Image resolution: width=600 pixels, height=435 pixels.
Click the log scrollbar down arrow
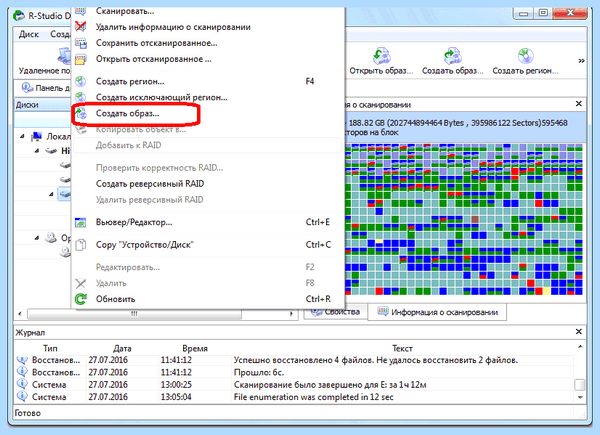coord(580,397)
